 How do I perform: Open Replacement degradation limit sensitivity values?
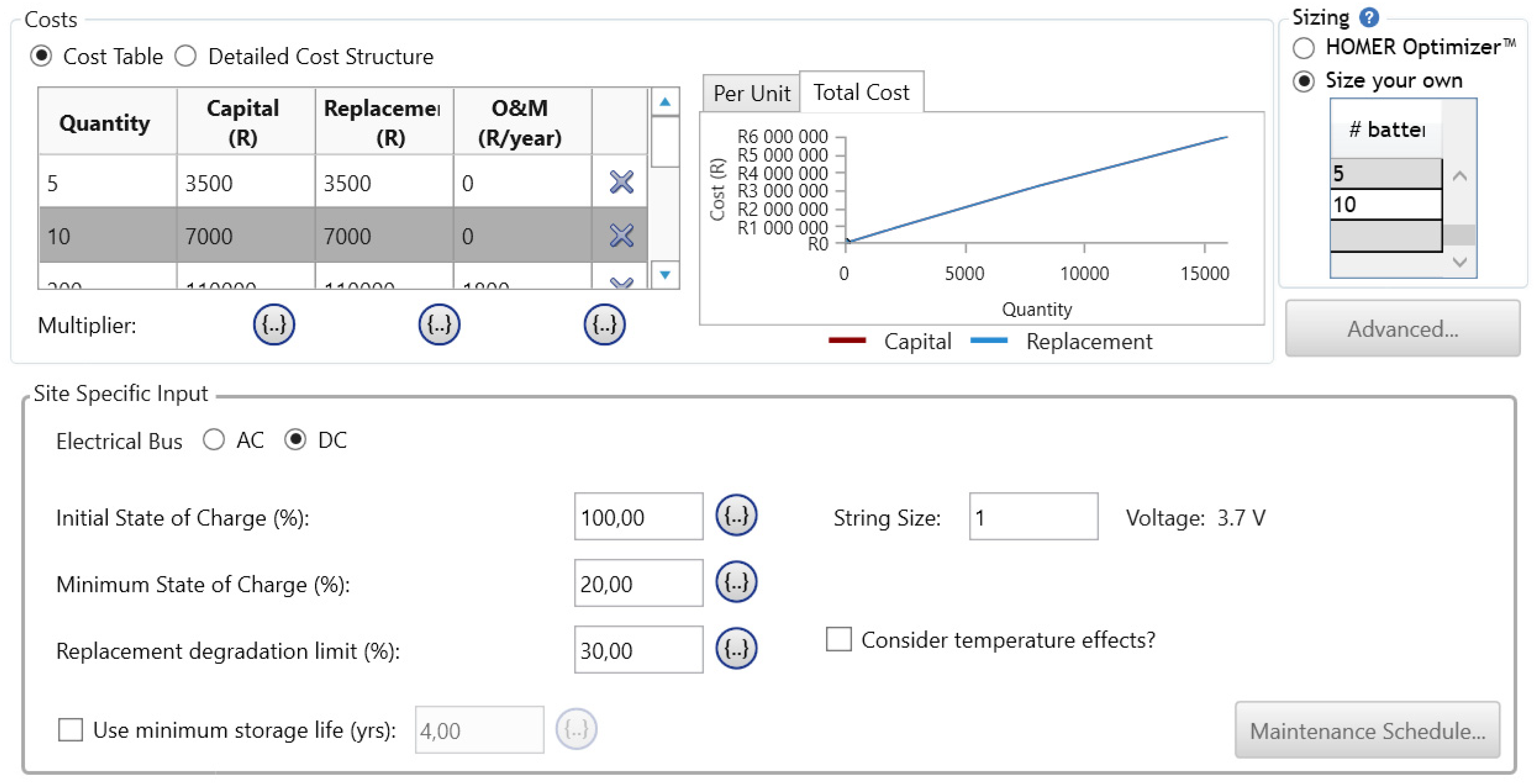tap(736, 648)
